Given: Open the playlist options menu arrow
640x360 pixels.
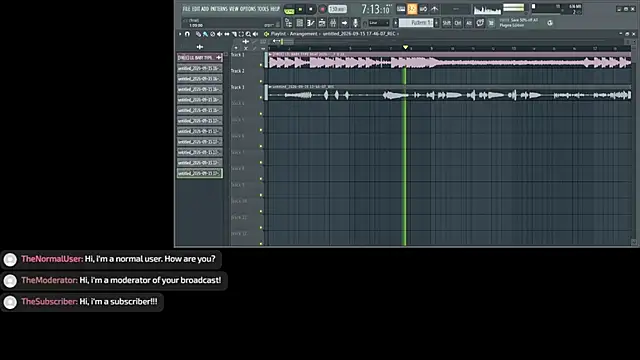Looking at the screenshot, I should click(x=180, y=34).
